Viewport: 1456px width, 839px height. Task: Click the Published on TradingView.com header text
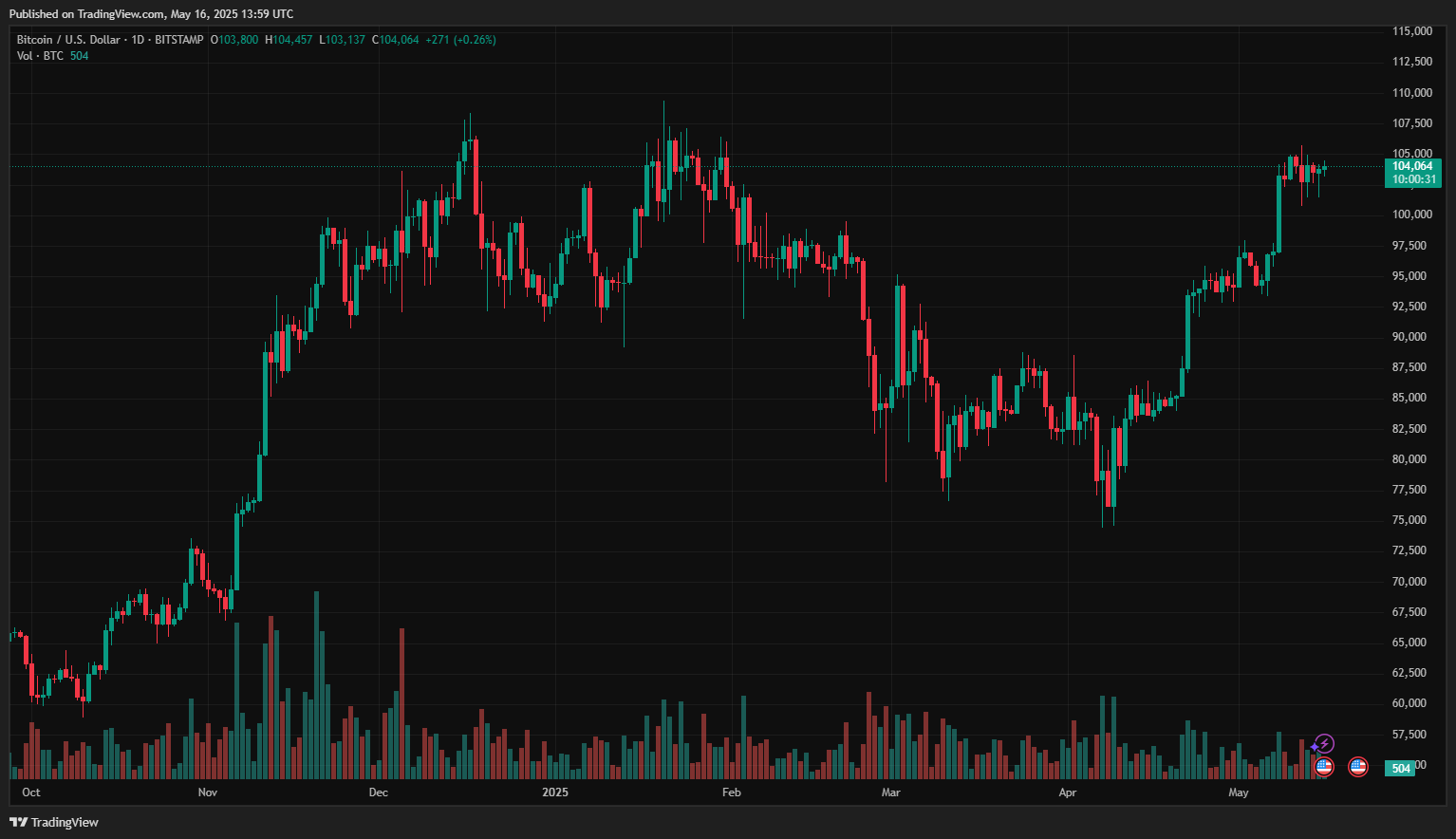point(151,14)
